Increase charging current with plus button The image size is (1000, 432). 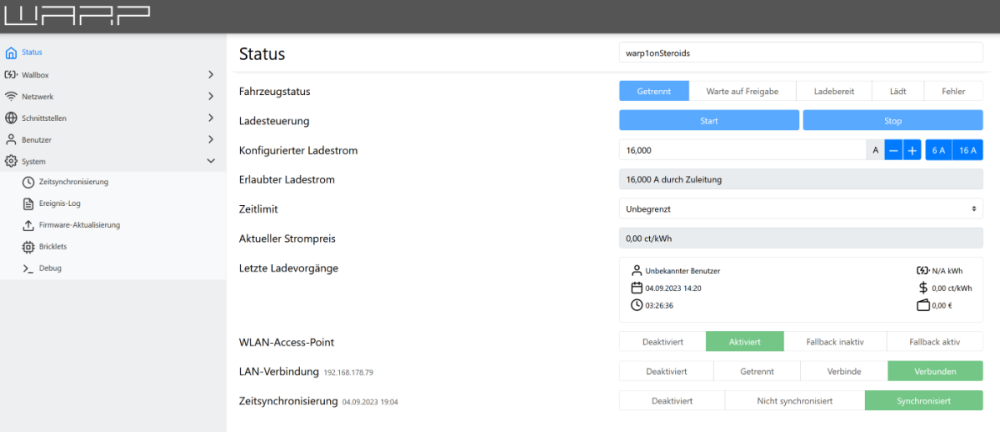tap(912, 150)
